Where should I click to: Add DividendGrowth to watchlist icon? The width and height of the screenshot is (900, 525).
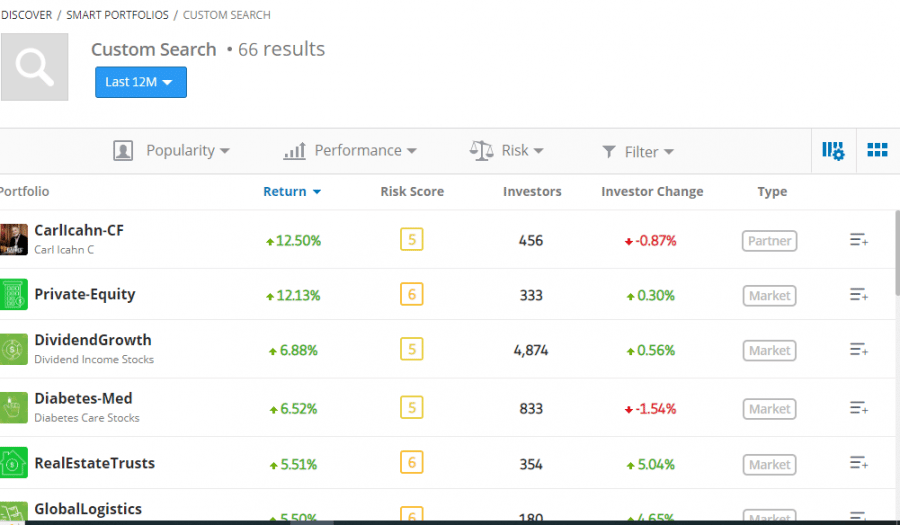point(858,350)
